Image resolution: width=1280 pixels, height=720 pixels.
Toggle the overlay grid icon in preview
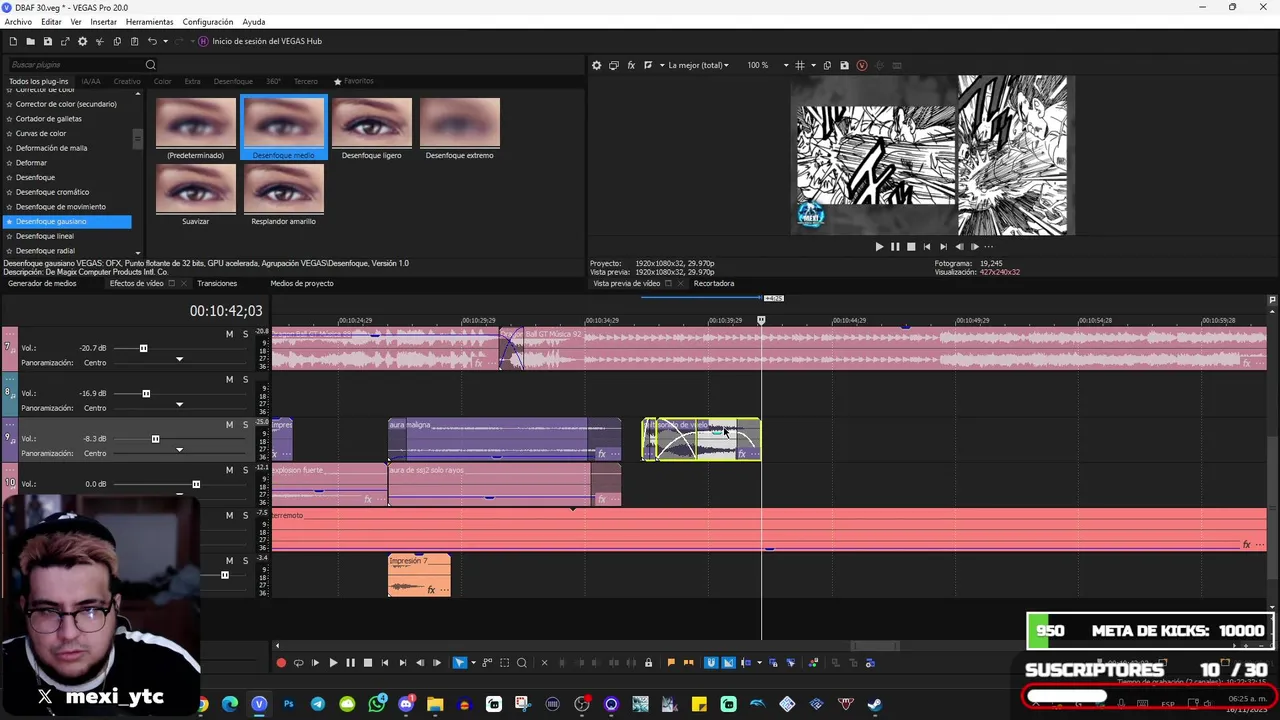pos(799,65)
